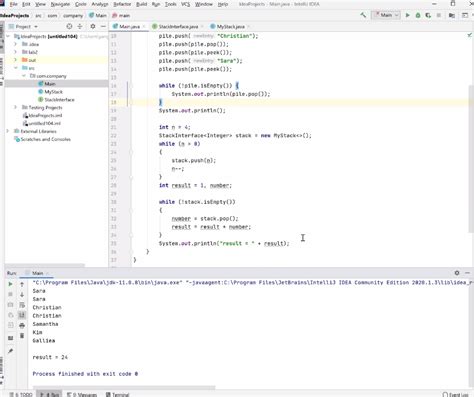Click Project panel horizontal scrollbar
The image size is (474, 397).
point(45,266)
